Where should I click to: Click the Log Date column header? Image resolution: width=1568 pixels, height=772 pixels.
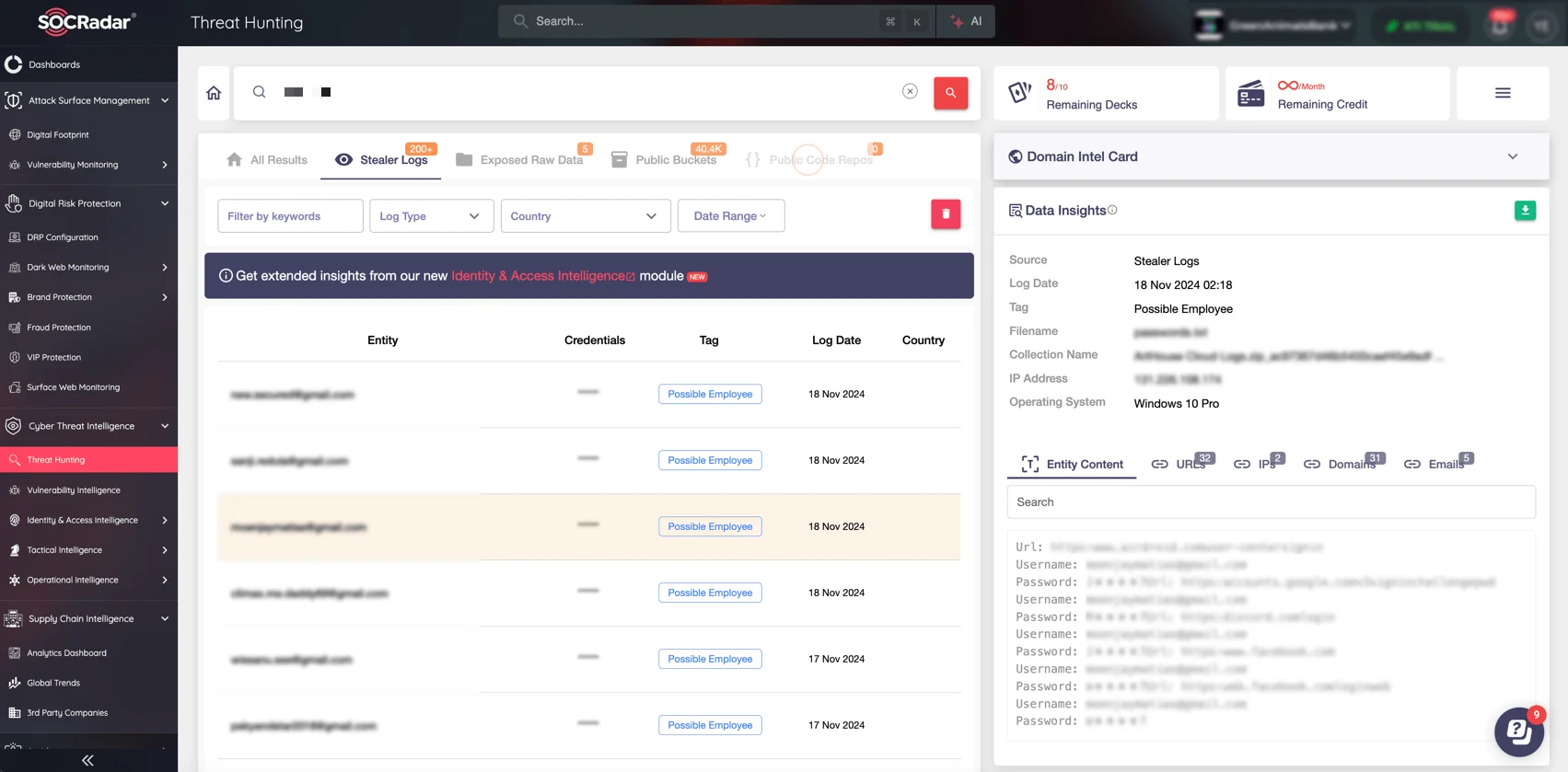(836, 340)
